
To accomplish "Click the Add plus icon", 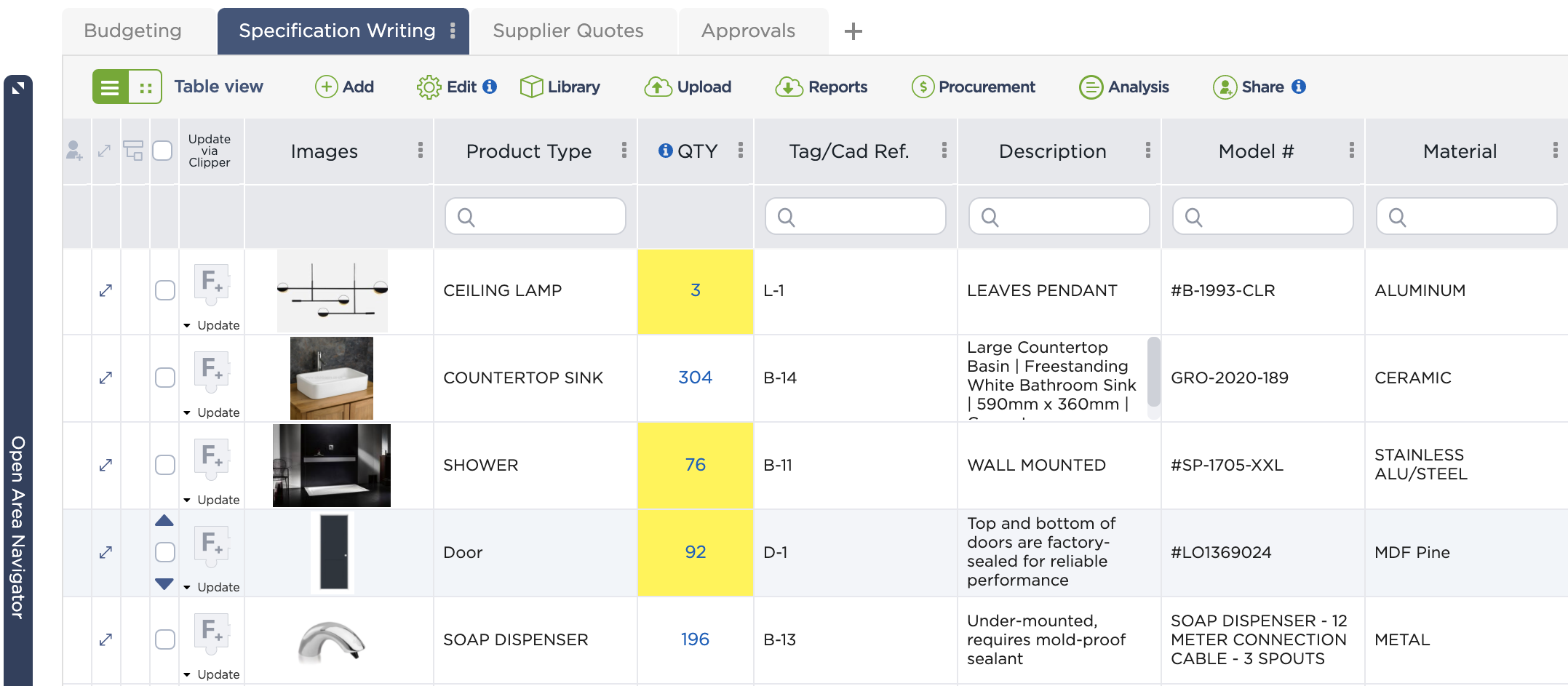I will pos(326,87).
